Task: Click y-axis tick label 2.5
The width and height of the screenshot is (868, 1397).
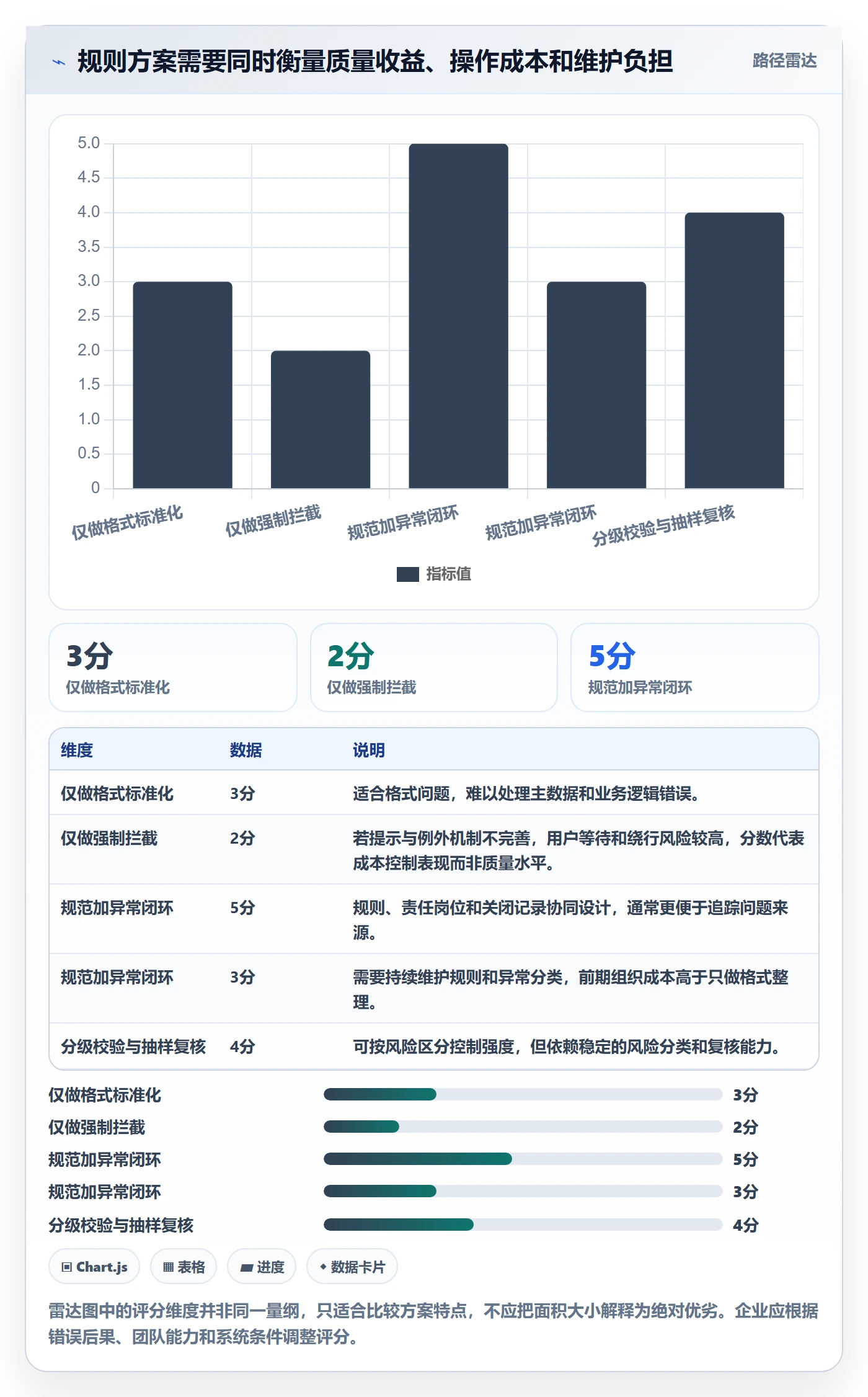Action: [88, 316]
